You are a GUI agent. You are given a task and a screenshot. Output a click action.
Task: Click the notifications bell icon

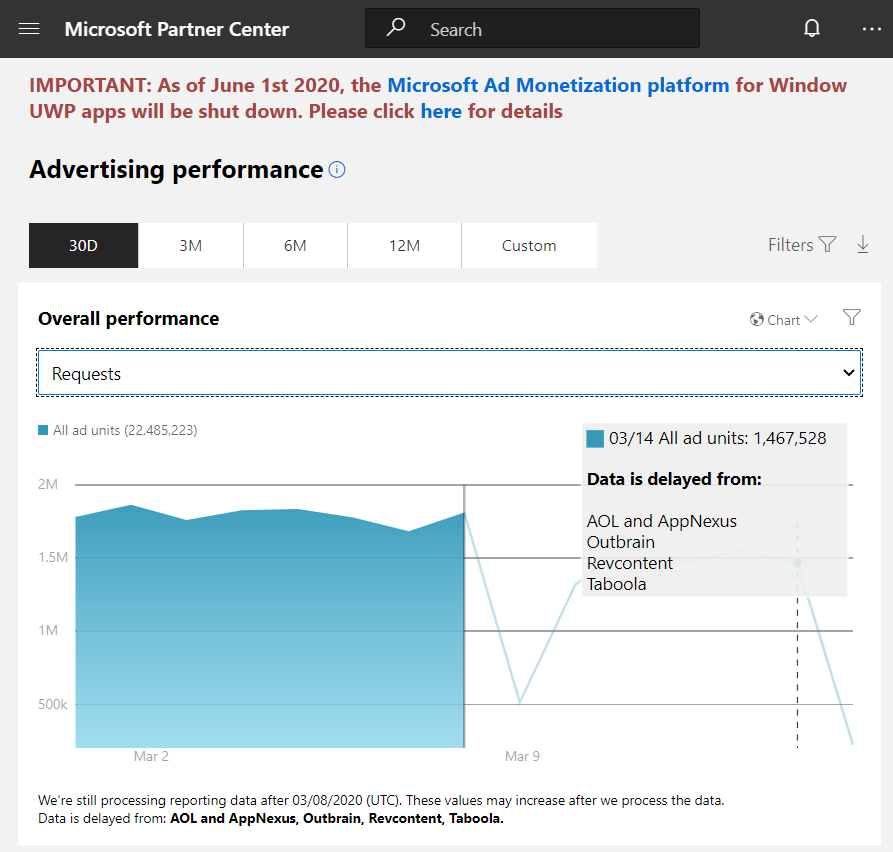point(812,28)
